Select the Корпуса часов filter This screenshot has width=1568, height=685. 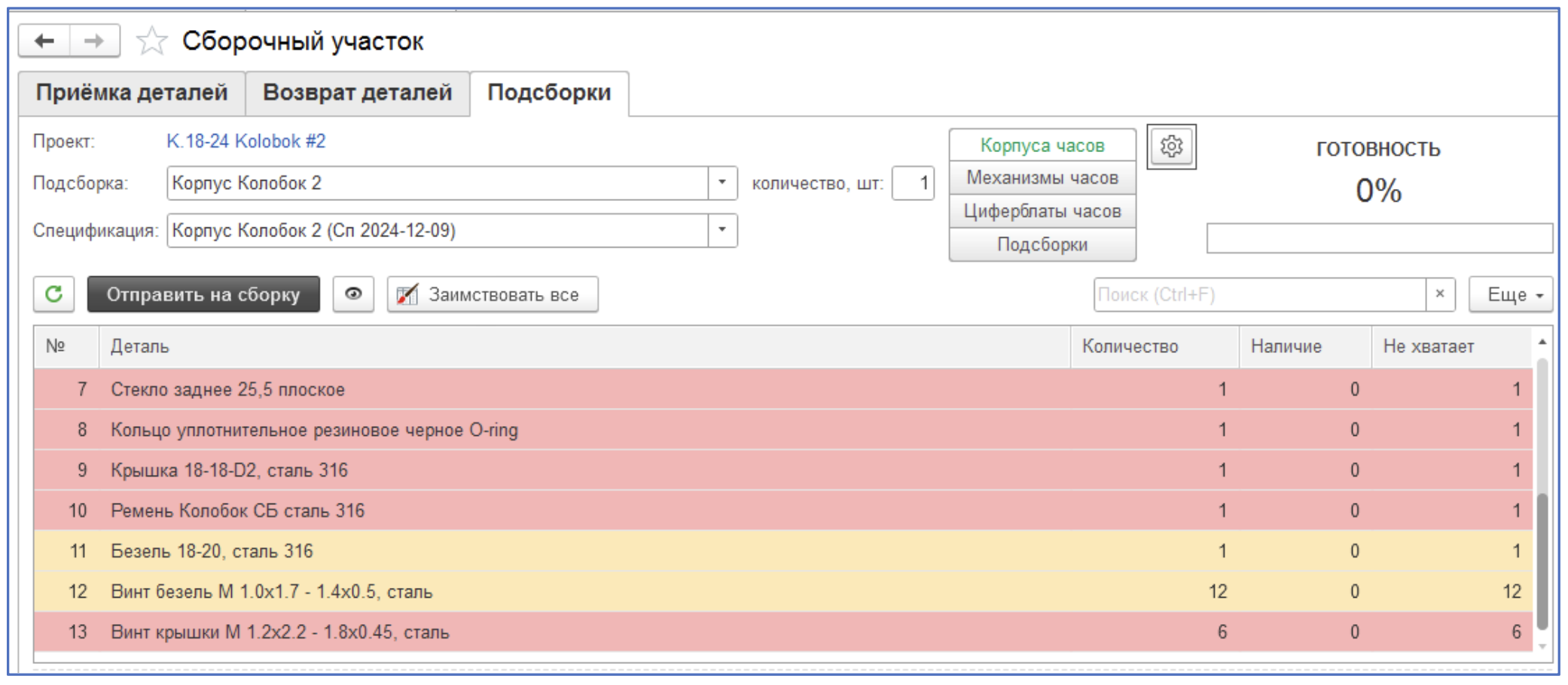point(1042,145)
